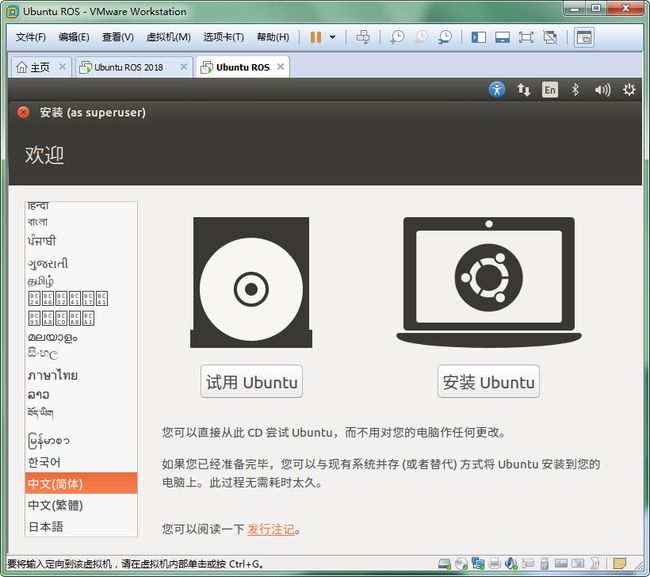The height and width of the screenshot is (577, 650).
Task: Switch to Unity mode icon
Action: coord(550,38)
